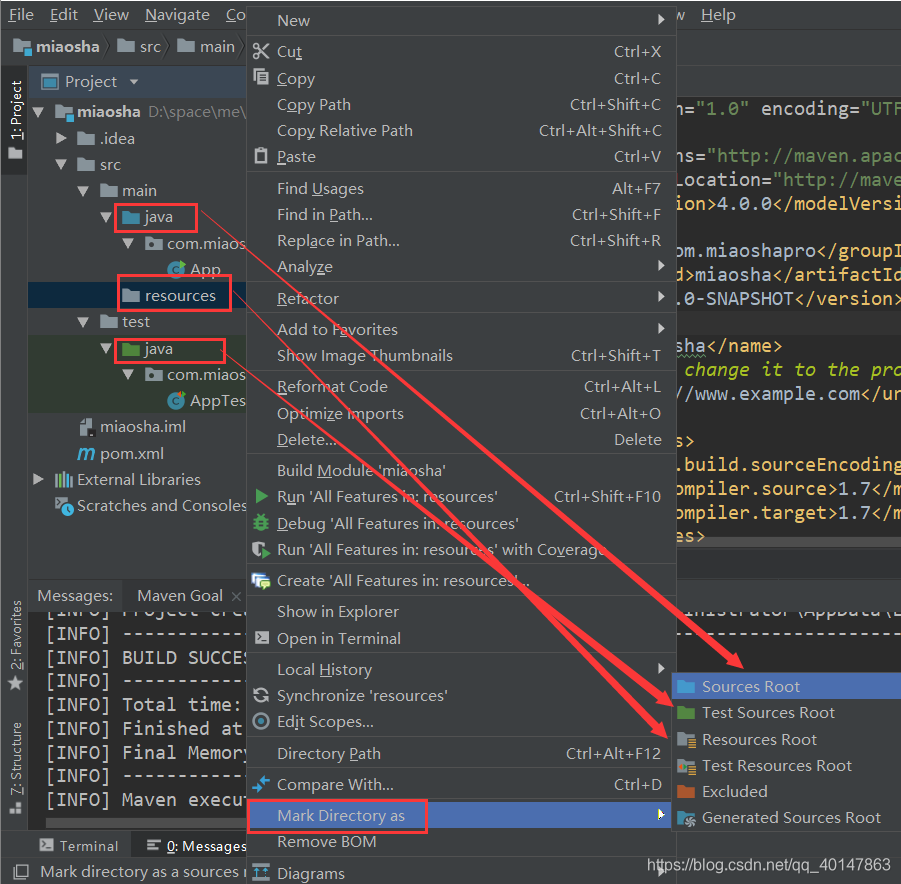Click the miaosha.iml file icon
The width and height of the screenshot is (901, 884).
click(86, 426)
